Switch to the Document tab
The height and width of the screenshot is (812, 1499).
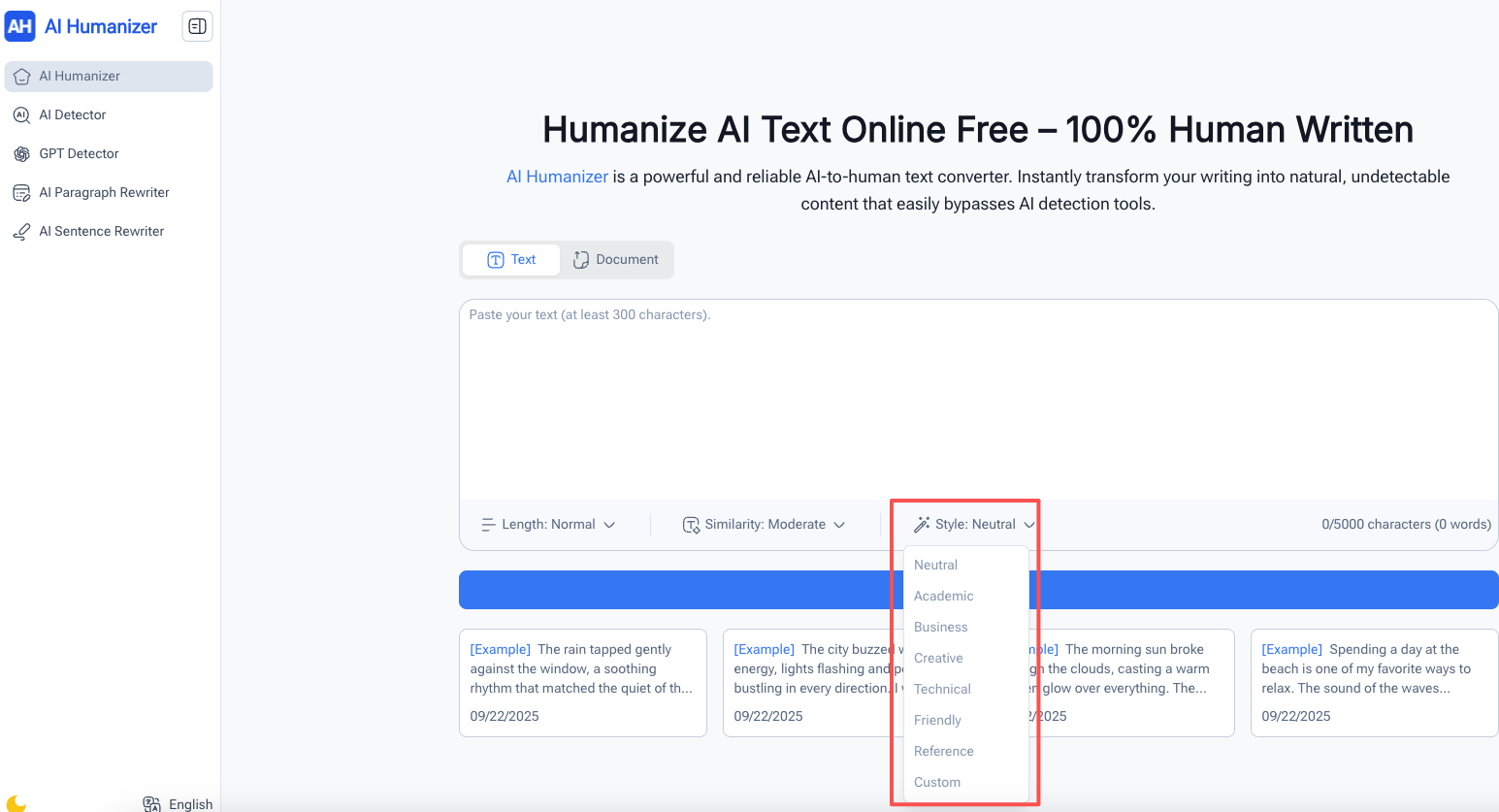(616, 260)
